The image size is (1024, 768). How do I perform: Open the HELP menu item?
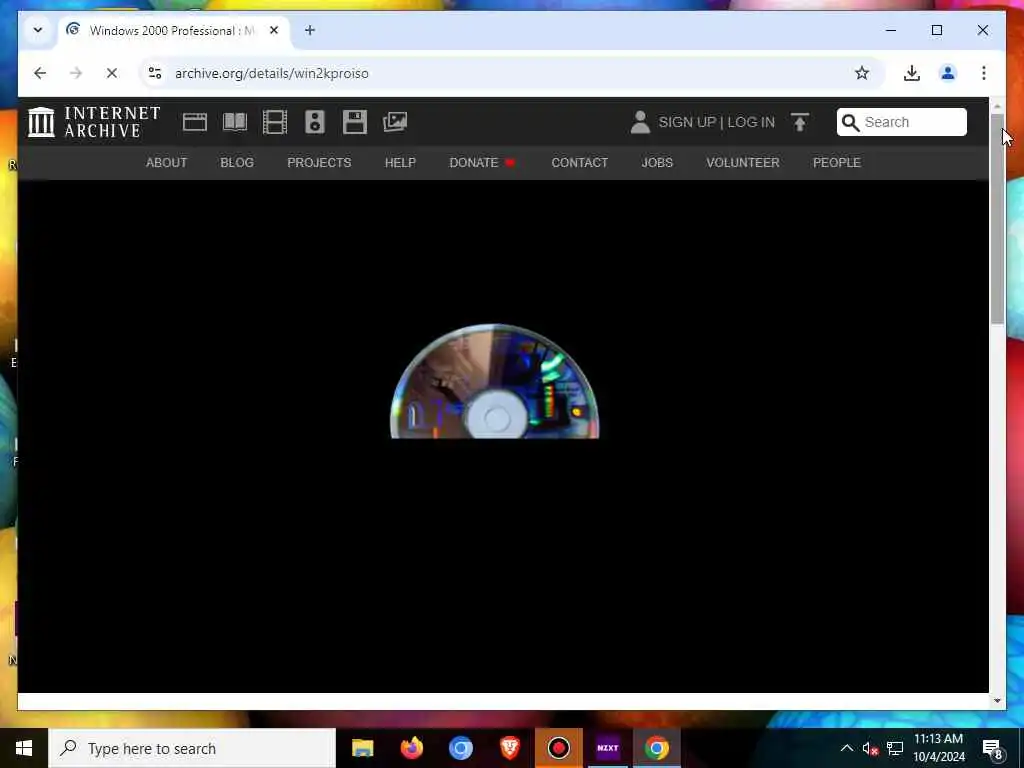(x=400, y=163)
